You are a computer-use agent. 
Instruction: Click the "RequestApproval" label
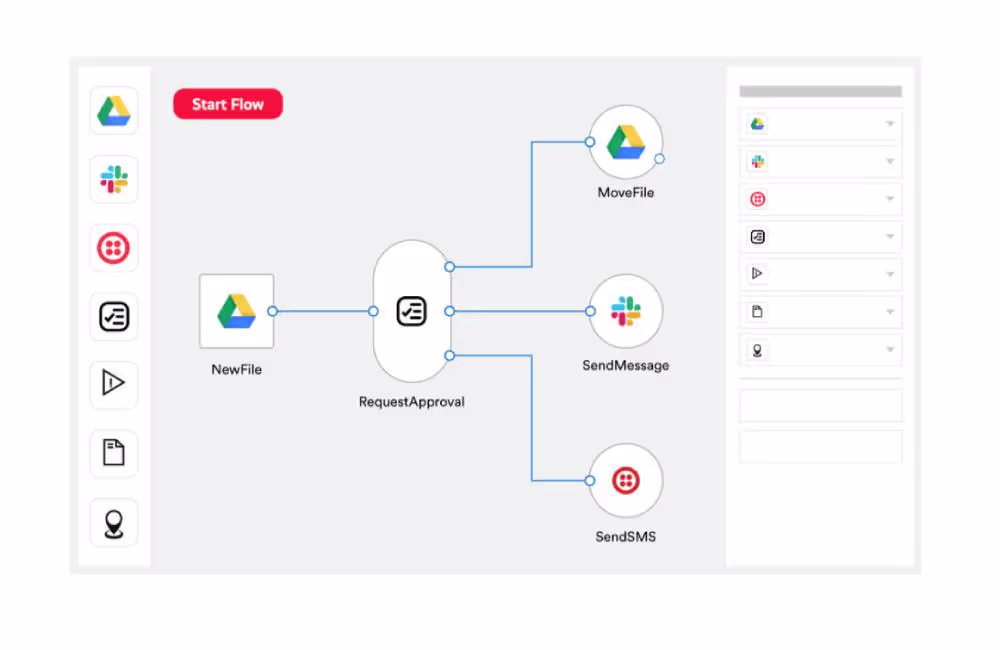[x=412, y=402]
